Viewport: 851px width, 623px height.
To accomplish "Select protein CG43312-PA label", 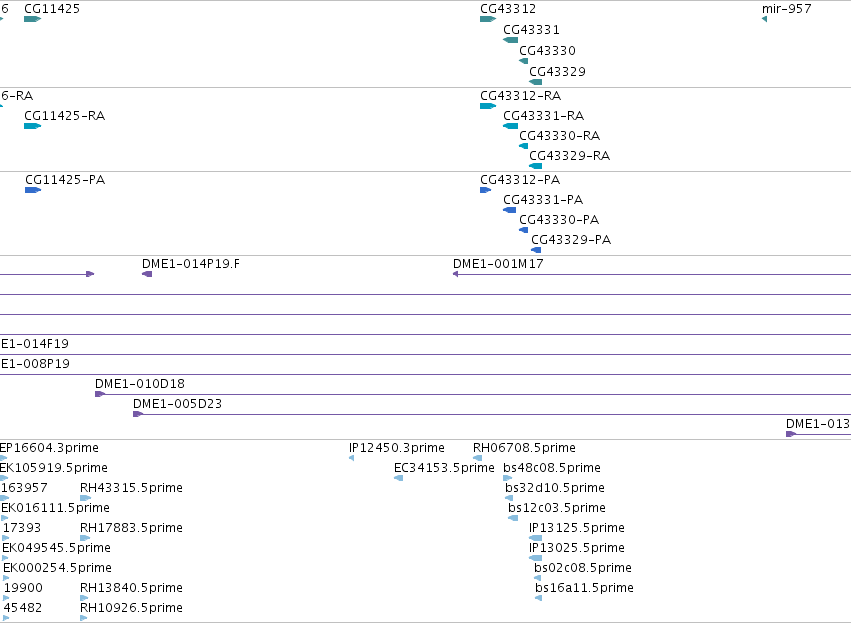I will (x=520, y=180).
